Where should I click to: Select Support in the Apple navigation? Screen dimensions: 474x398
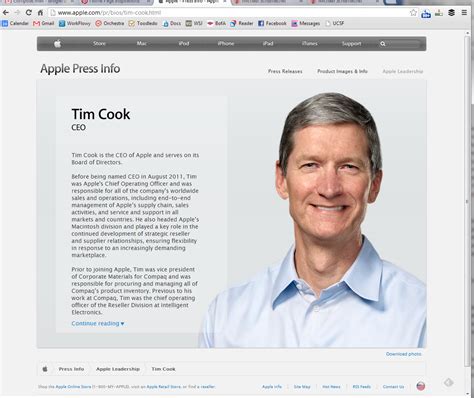(x=351, y=44)
